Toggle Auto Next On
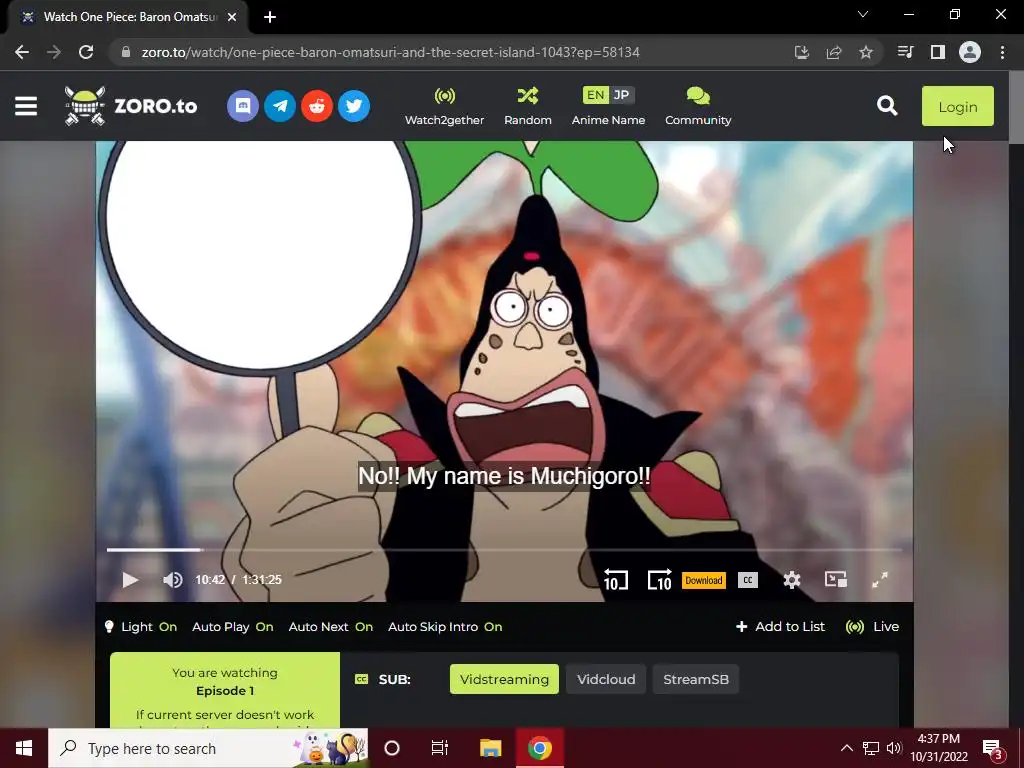Screen dimensions: 1024x768 [330, 627]
